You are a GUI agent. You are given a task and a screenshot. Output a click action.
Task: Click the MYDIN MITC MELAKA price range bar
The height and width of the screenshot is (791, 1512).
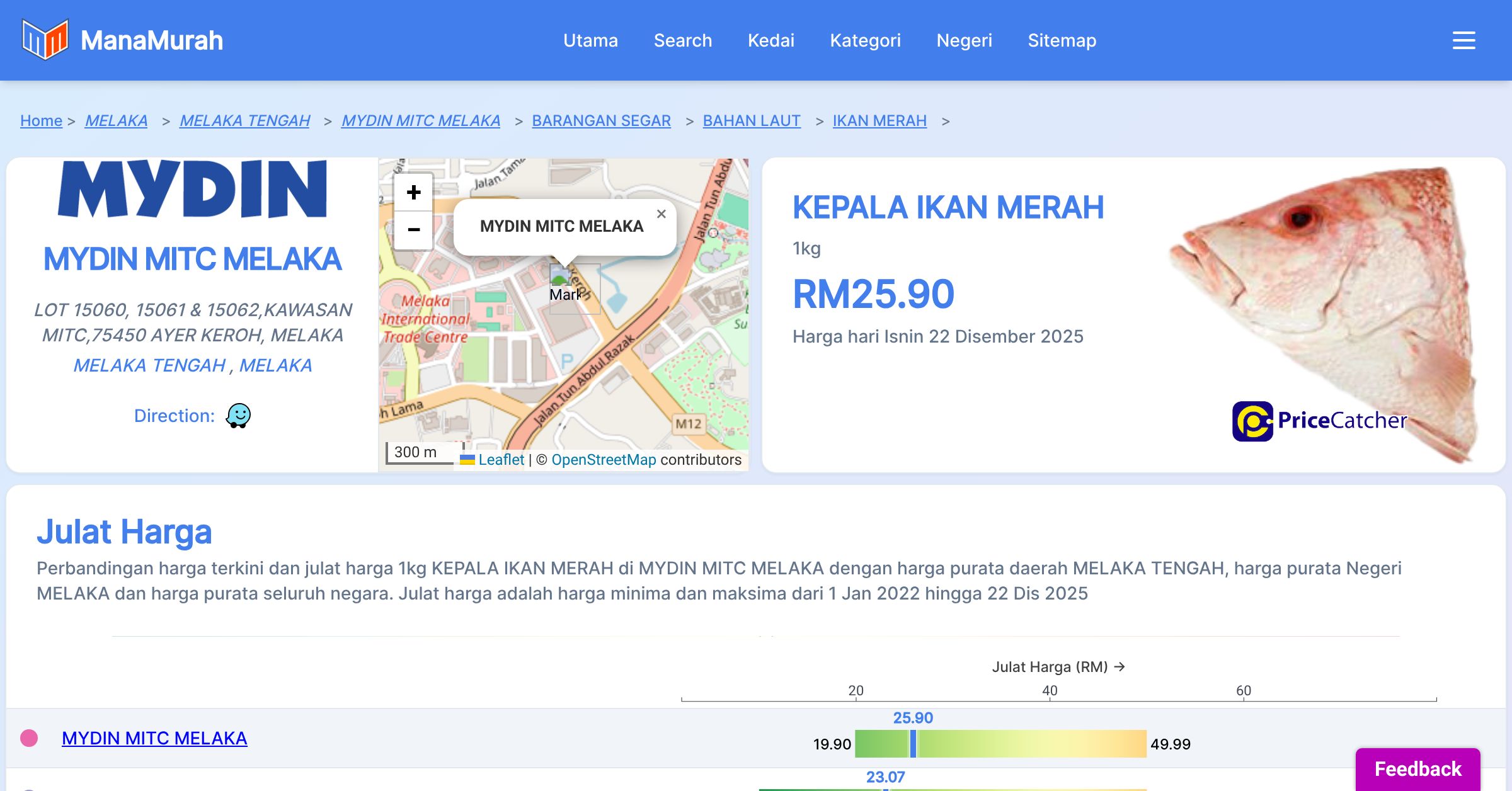click(1000, 744)
